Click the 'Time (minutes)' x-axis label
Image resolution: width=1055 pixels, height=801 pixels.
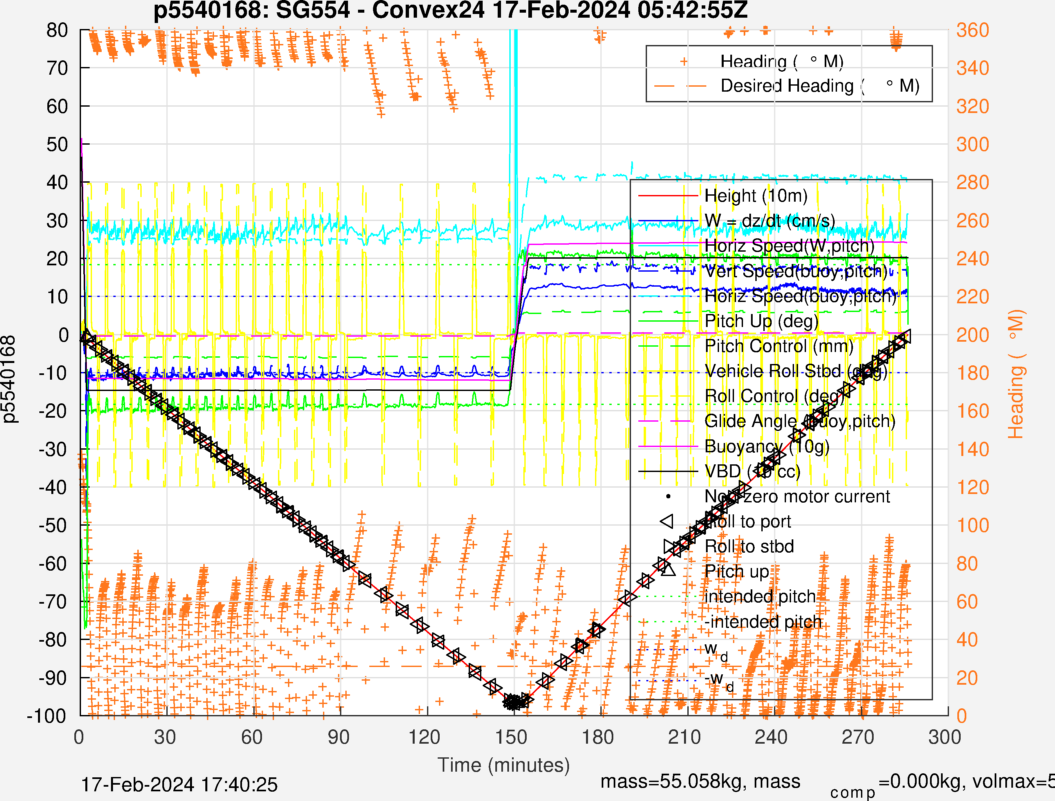tap(504, 765)
